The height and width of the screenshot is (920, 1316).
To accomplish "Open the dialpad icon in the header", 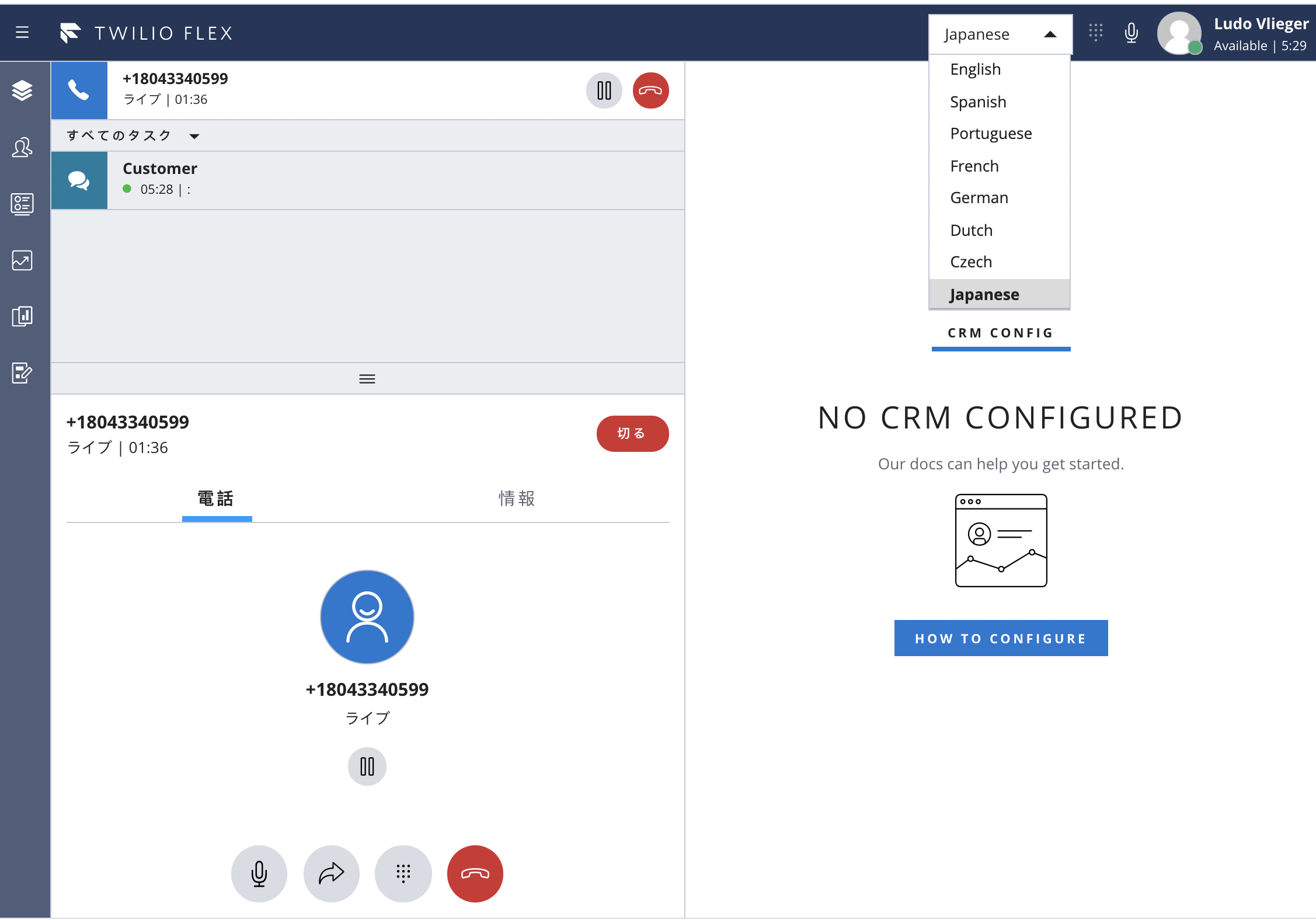I will 1096,33.
